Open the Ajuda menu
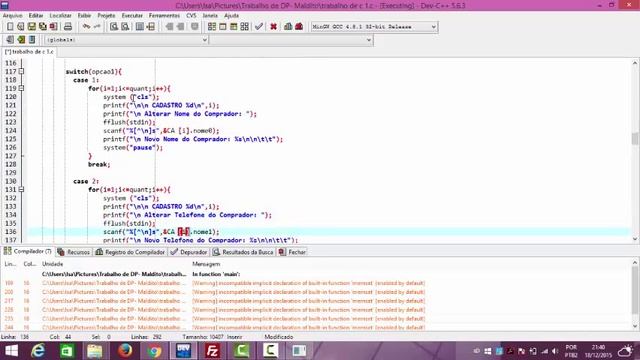The height and width of the screenshot is (360, 640). pos(231,16)
